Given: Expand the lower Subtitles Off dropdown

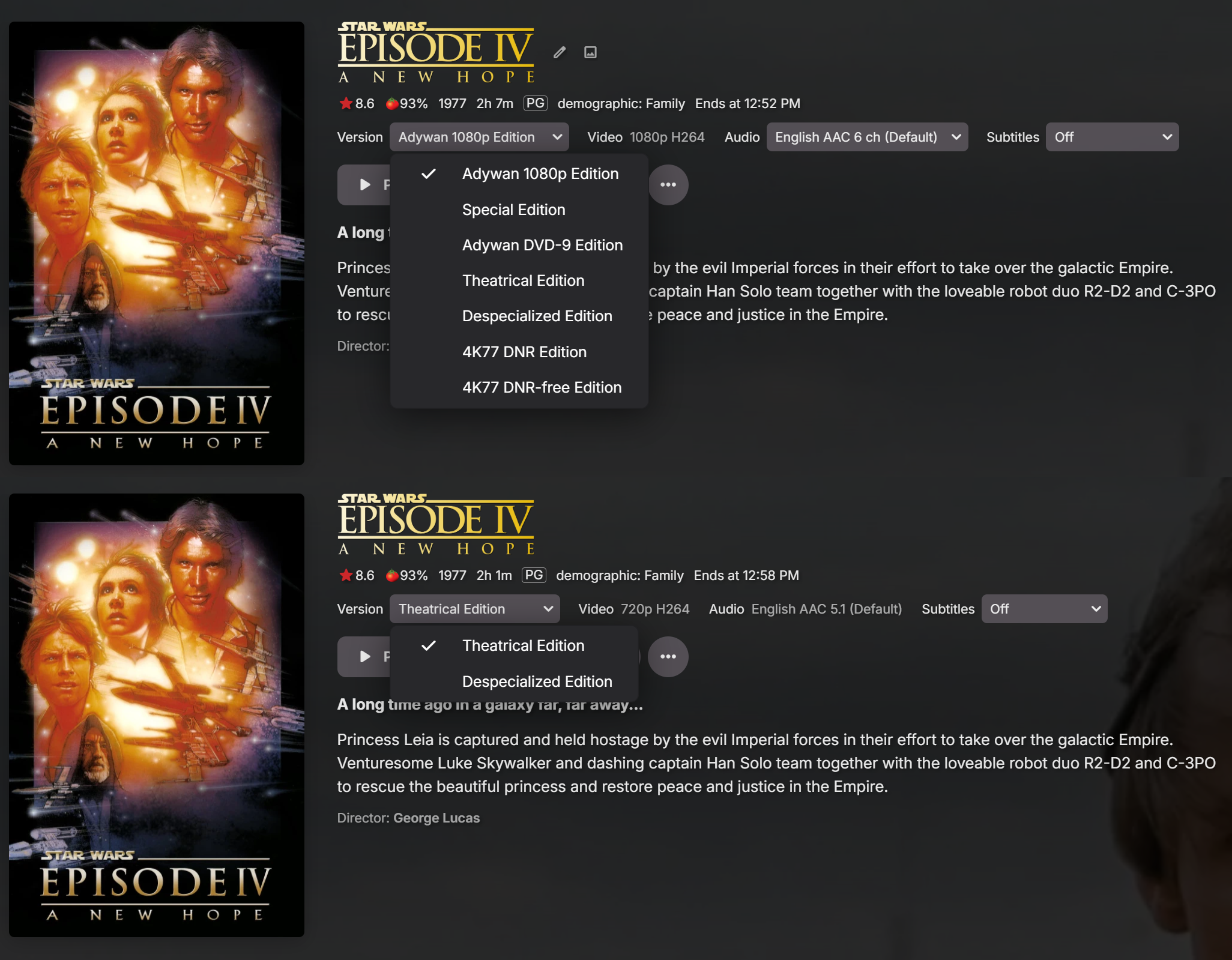Looking at the screenshot, I should coord(1044,609).
